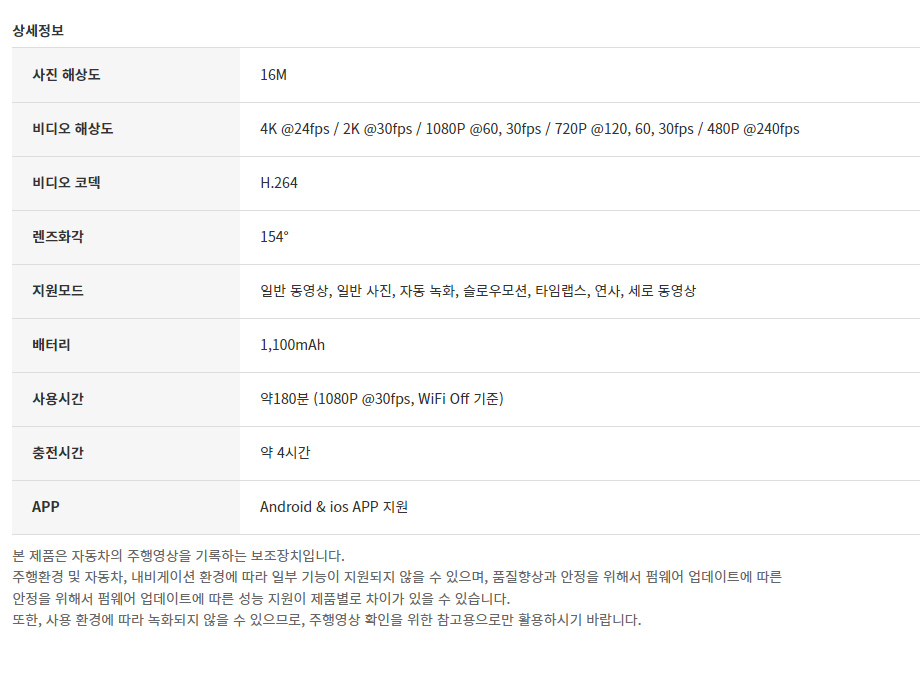
Task: Select the APP row label
Action: click(46, 506)
